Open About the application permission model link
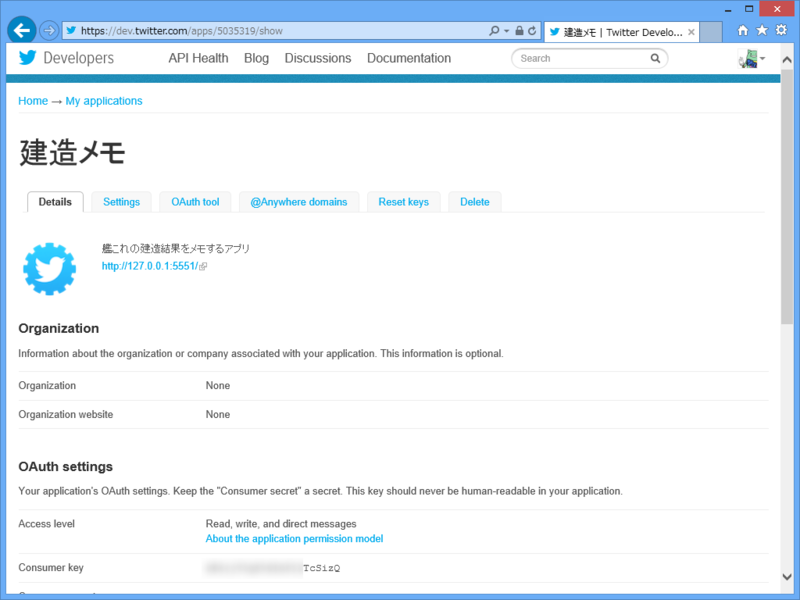Viewport: 800px width, 600px height. pos(294,539)
